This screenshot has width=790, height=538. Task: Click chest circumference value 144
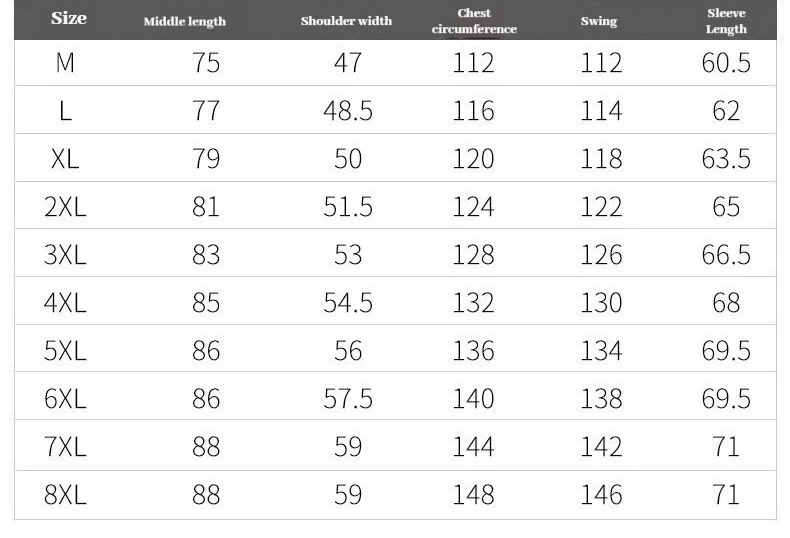[473, 447]
